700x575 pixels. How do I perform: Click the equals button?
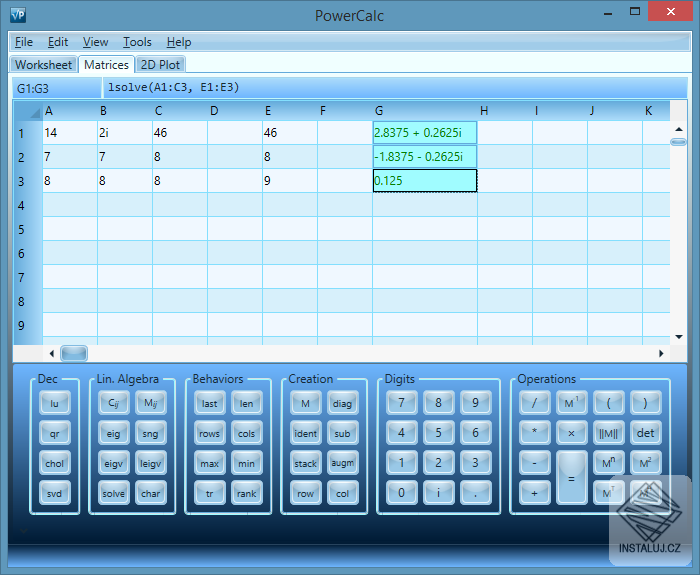571,478
